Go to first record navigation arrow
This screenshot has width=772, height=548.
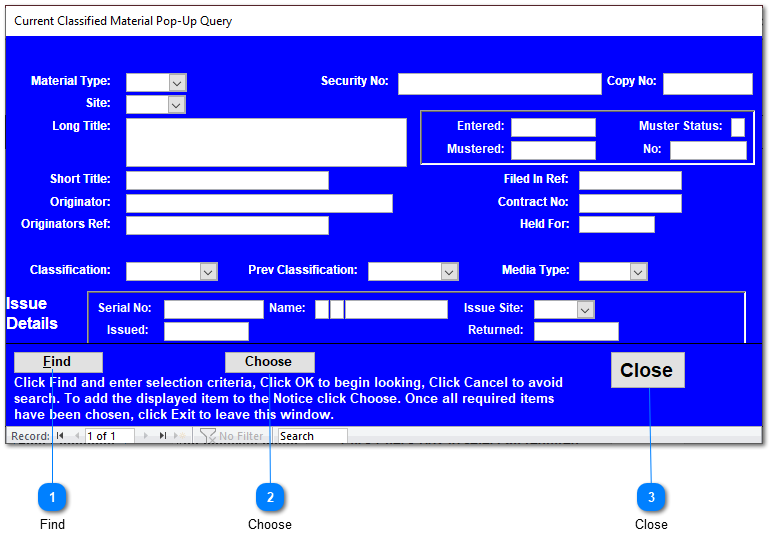coord(60,436)
